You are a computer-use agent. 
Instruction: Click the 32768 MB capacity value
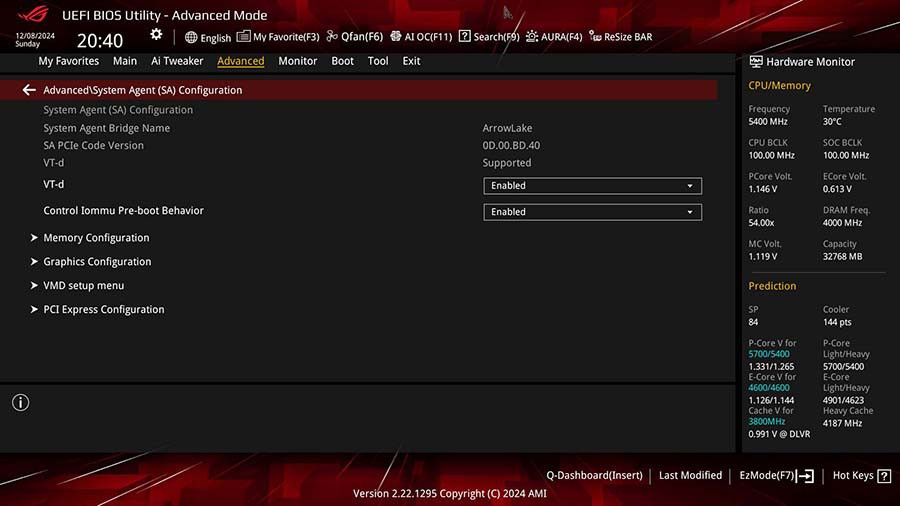843,257
